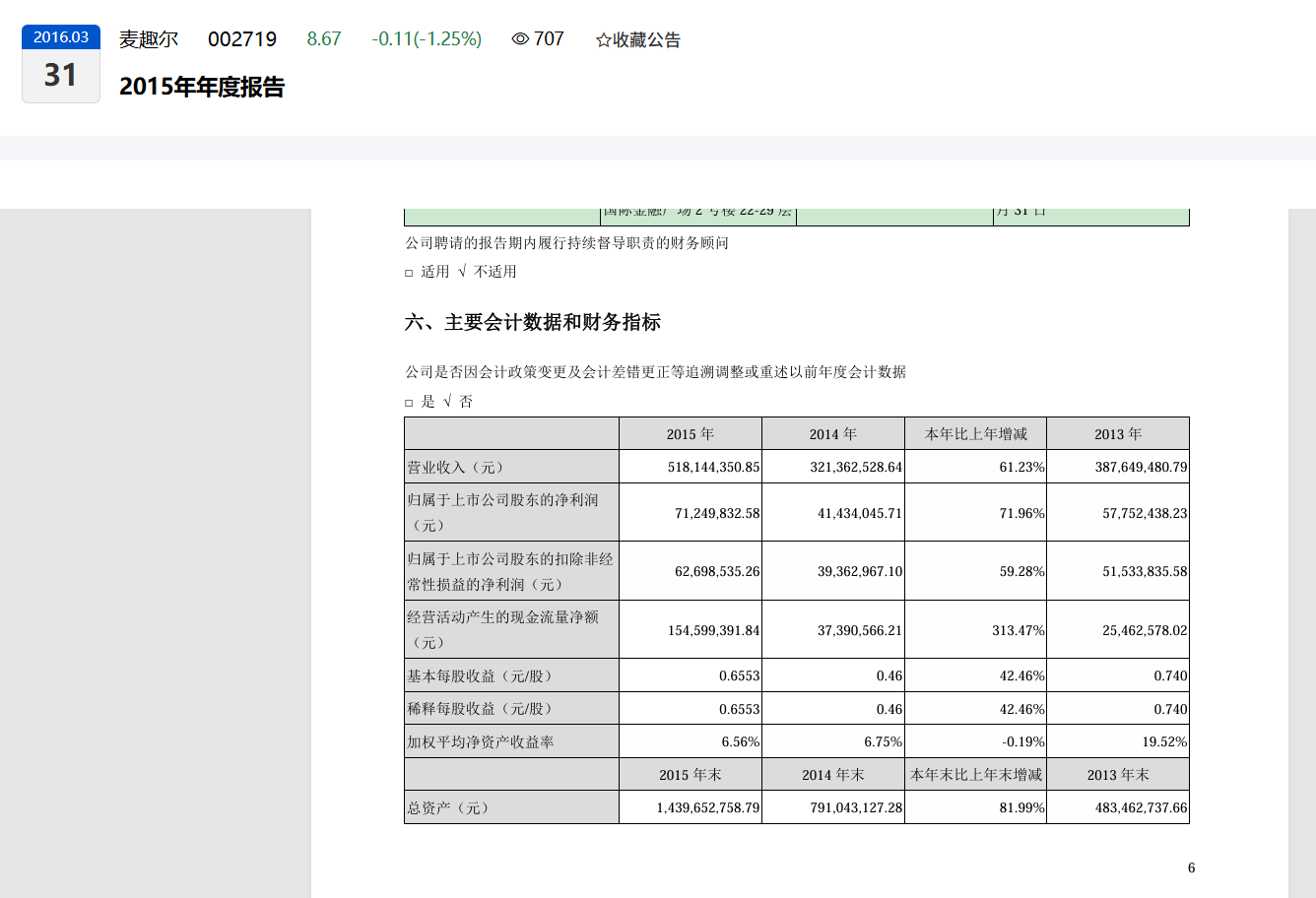Click the 加权平均净资产收益率 row label
Screen dimensions: 1316x898
pos(511,741)
